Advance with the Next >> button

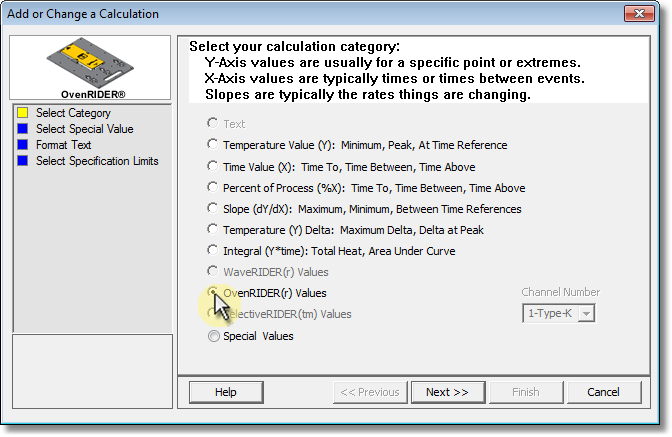447,392
